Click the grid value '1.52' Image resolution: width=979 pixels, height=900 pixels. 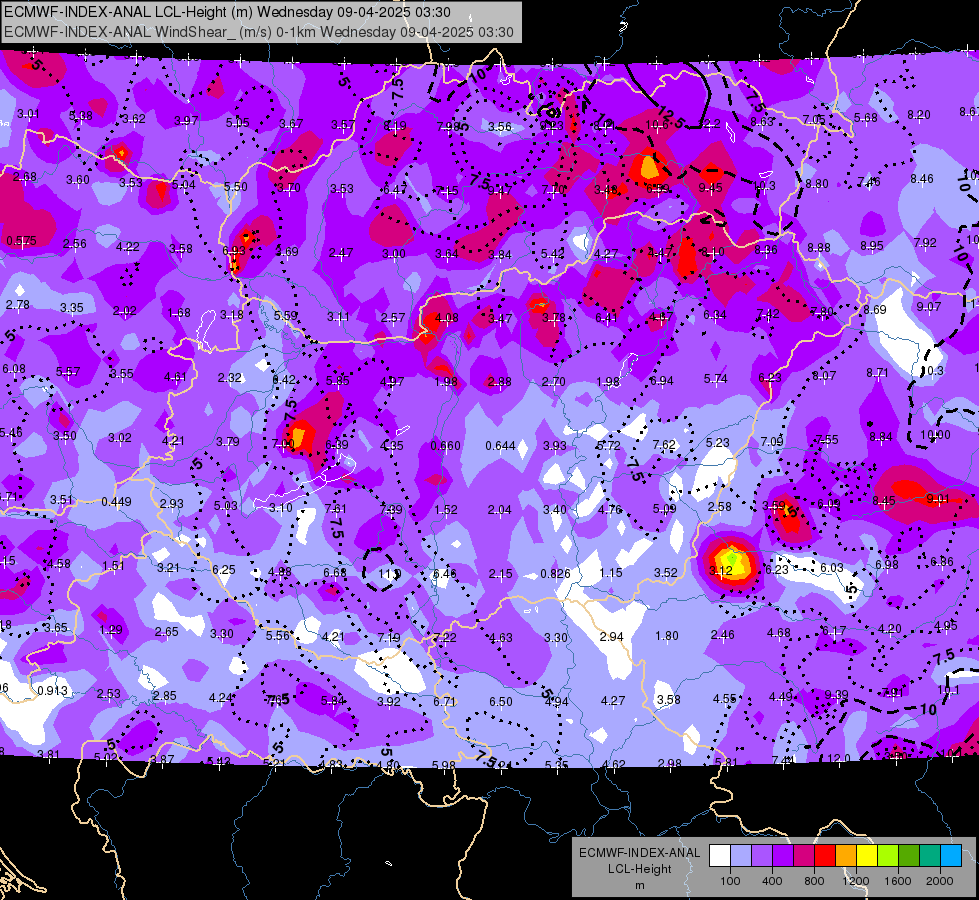click(x=445, y=510)
